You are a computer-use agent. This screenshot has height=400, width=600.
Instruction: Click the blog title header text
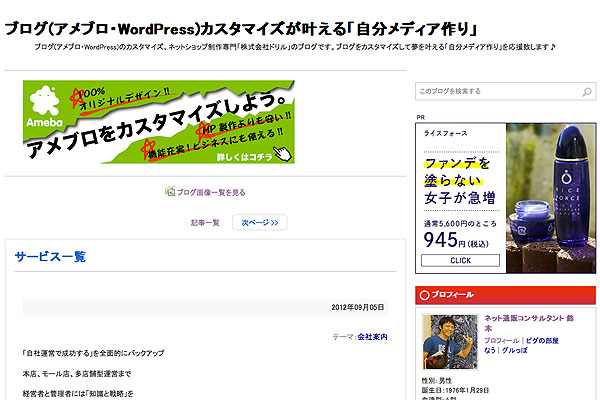click(x=241, y=29)
